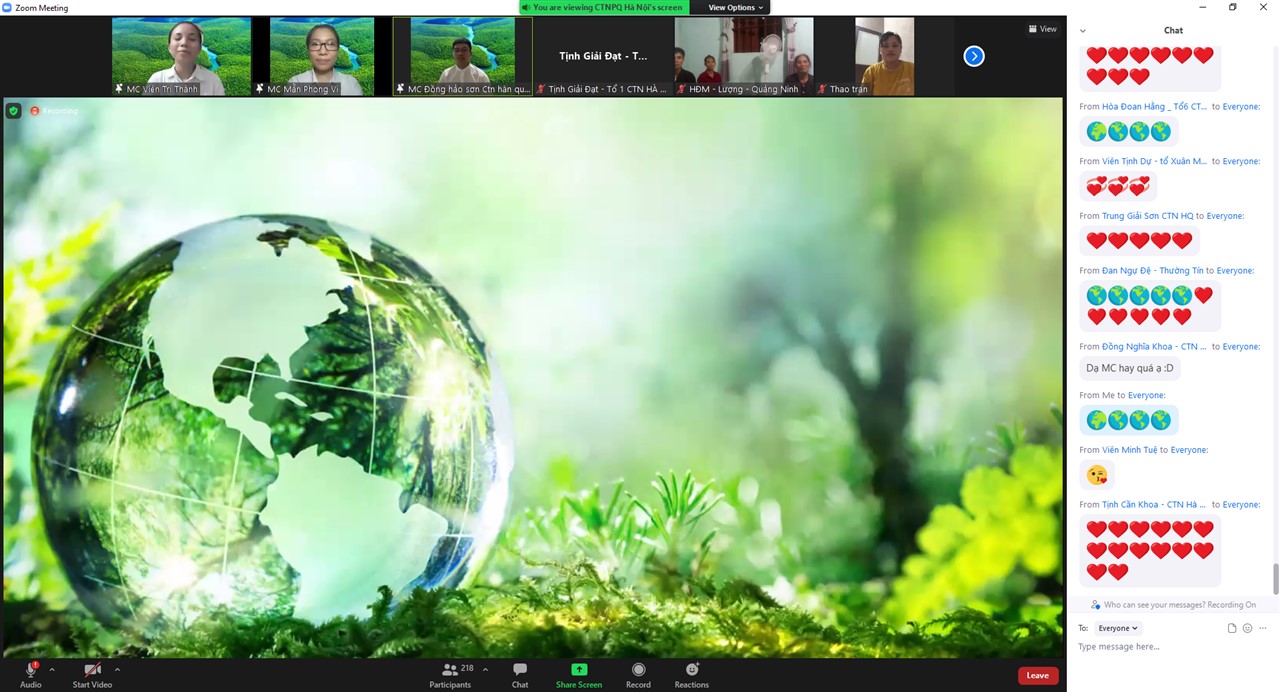Open View Options dropdown at top
The image size is (1280, 692).
[735, 7]
